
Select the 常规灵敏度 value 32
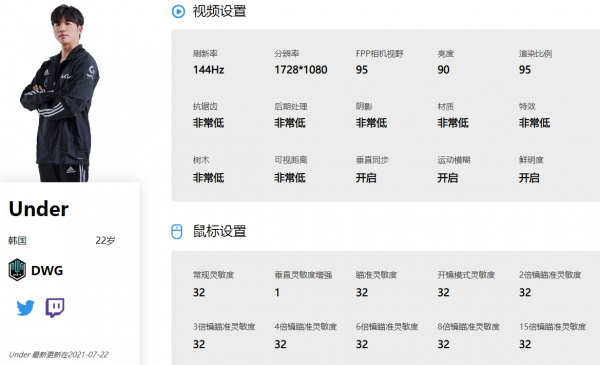199,292
